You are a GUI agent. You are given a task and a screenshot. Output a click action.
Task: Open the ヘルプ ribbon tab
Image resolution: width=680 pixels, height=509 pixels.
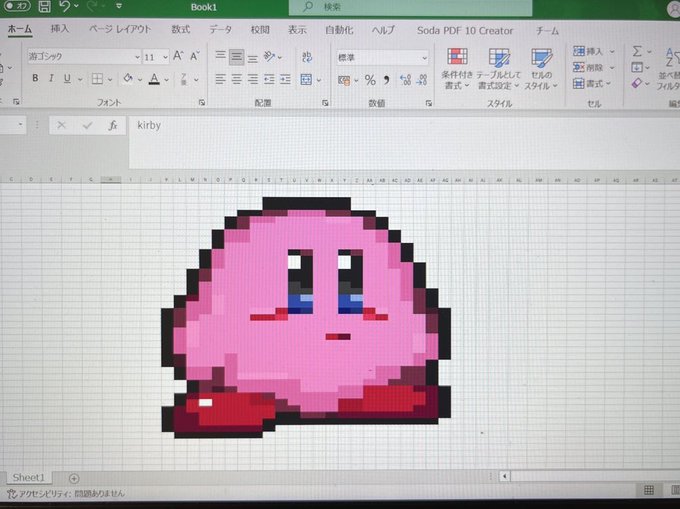click(x=383, y=30)
